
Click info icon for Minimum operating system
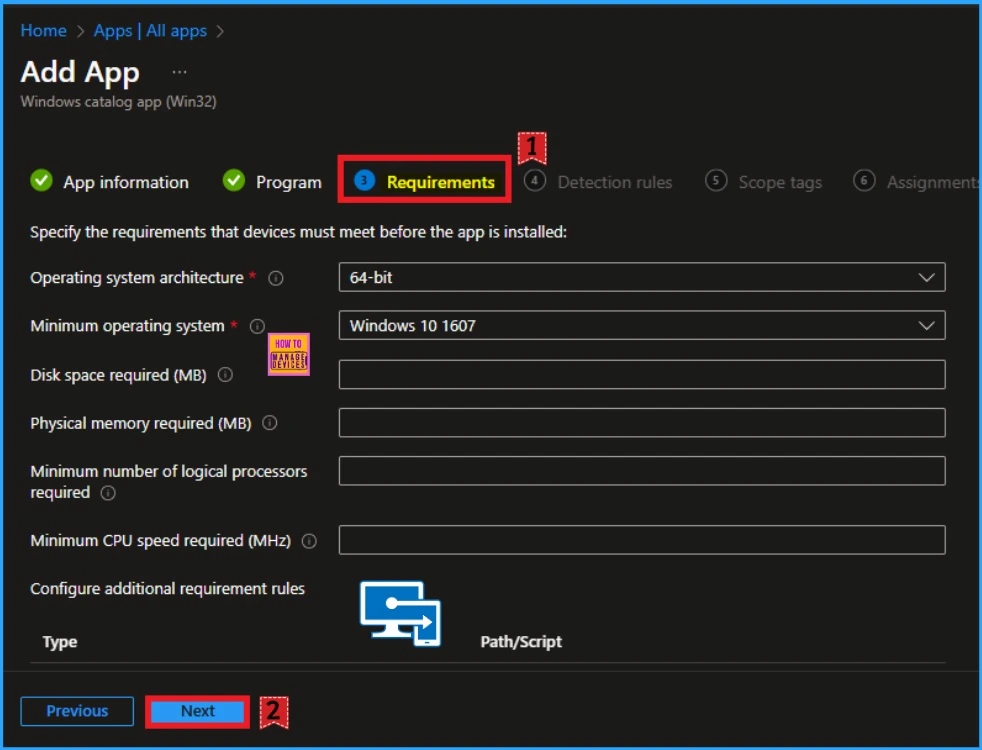coord(257,326)
